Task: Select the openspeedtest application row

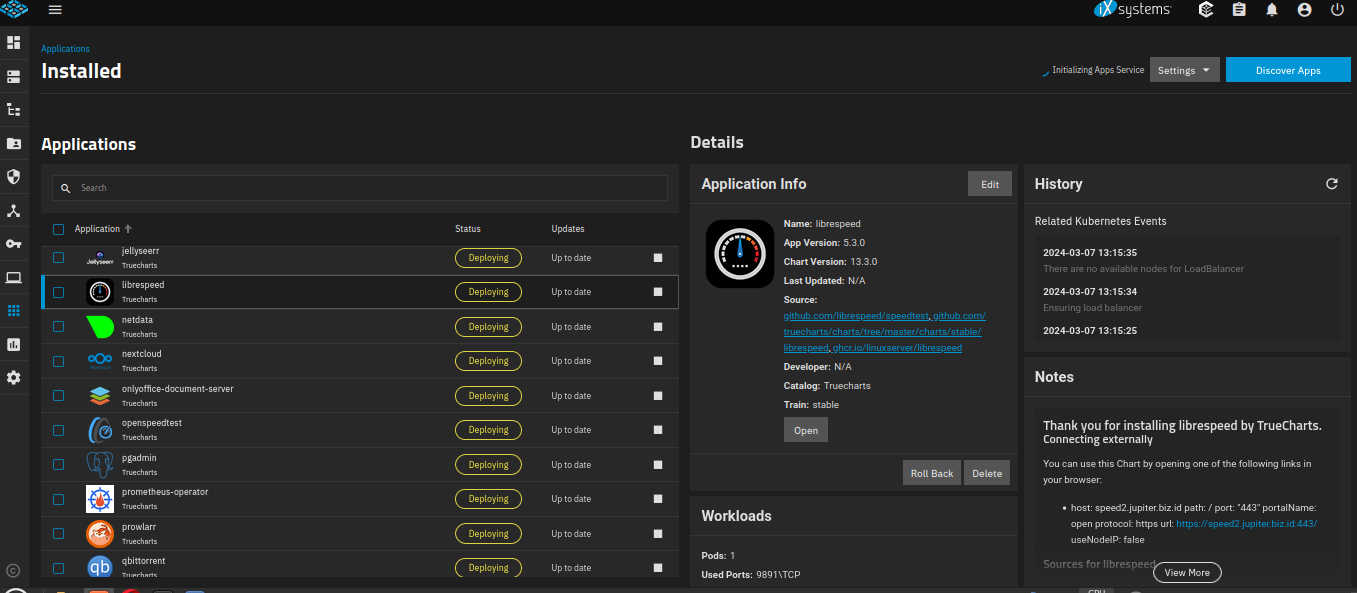Action: click(x=360, y=430)
